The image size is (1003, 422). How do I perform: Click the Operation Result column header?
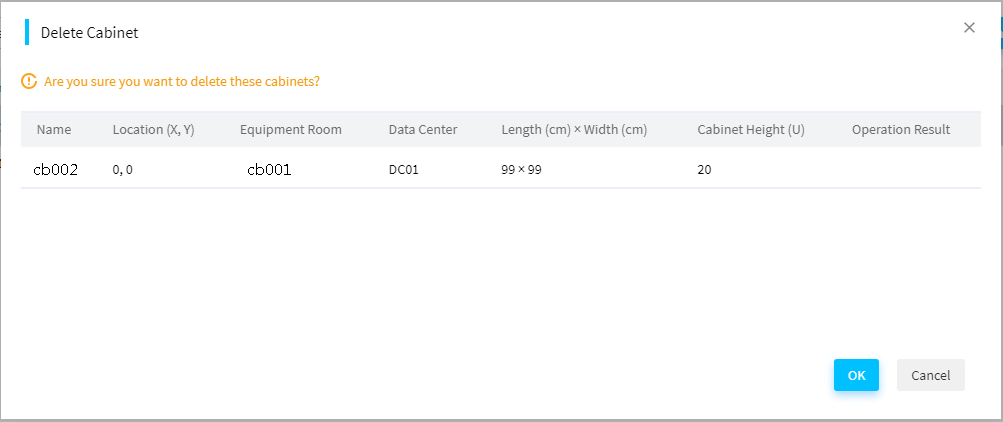coord(901,130)
